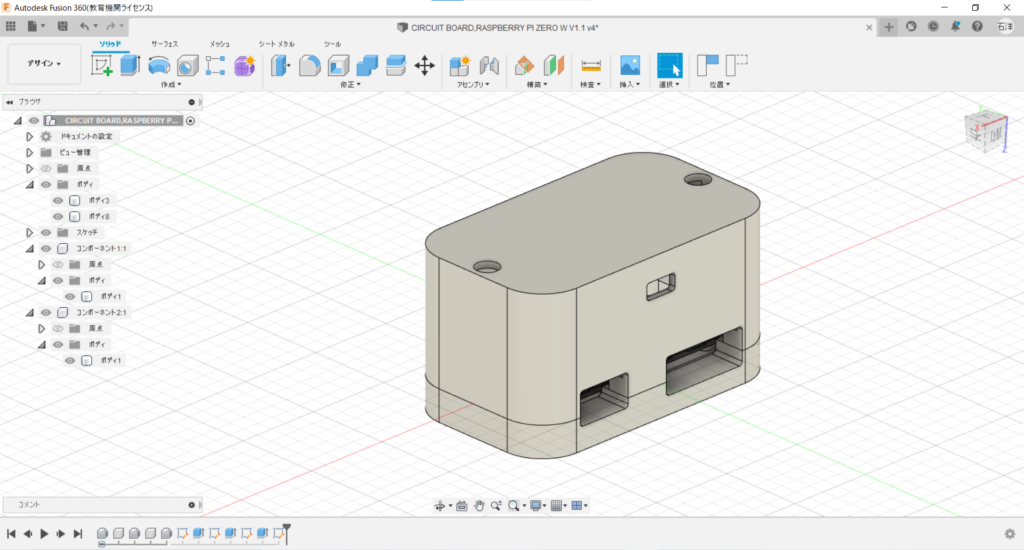Select the Move/Copy arrows tool
The image size is (1024, 550).
[424, 65]
